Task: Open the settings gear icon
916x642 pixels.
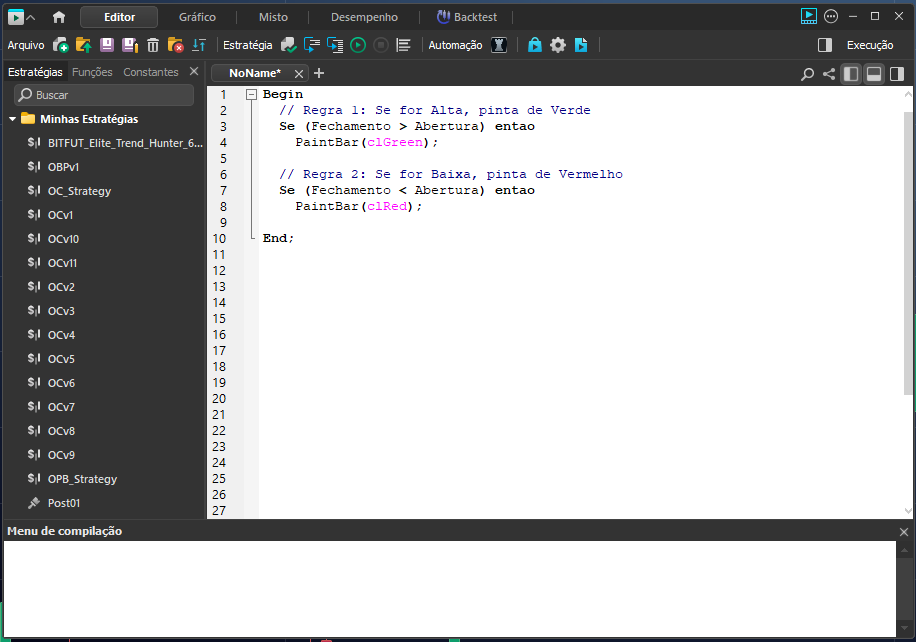Action: [558, 45]
